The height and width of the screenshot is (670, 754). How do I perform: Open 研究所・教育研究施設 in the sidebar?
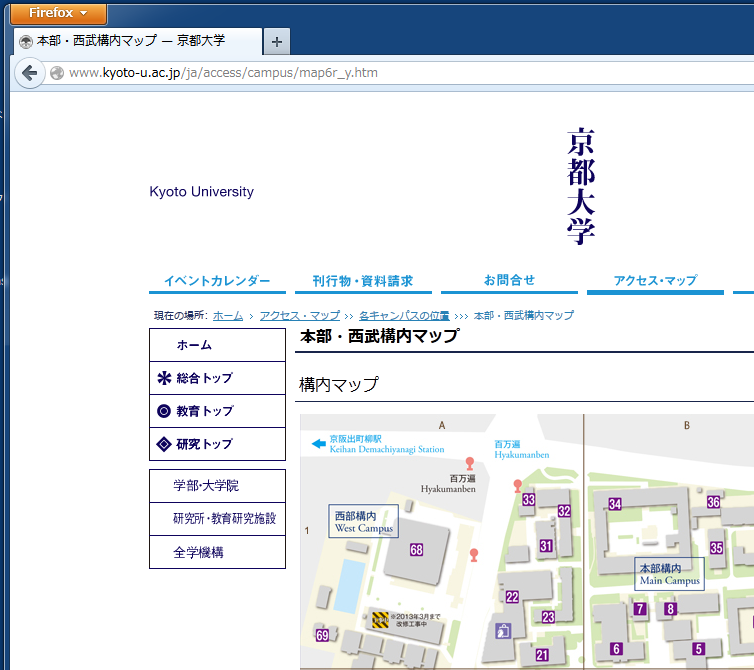click(x=217, y=518)
